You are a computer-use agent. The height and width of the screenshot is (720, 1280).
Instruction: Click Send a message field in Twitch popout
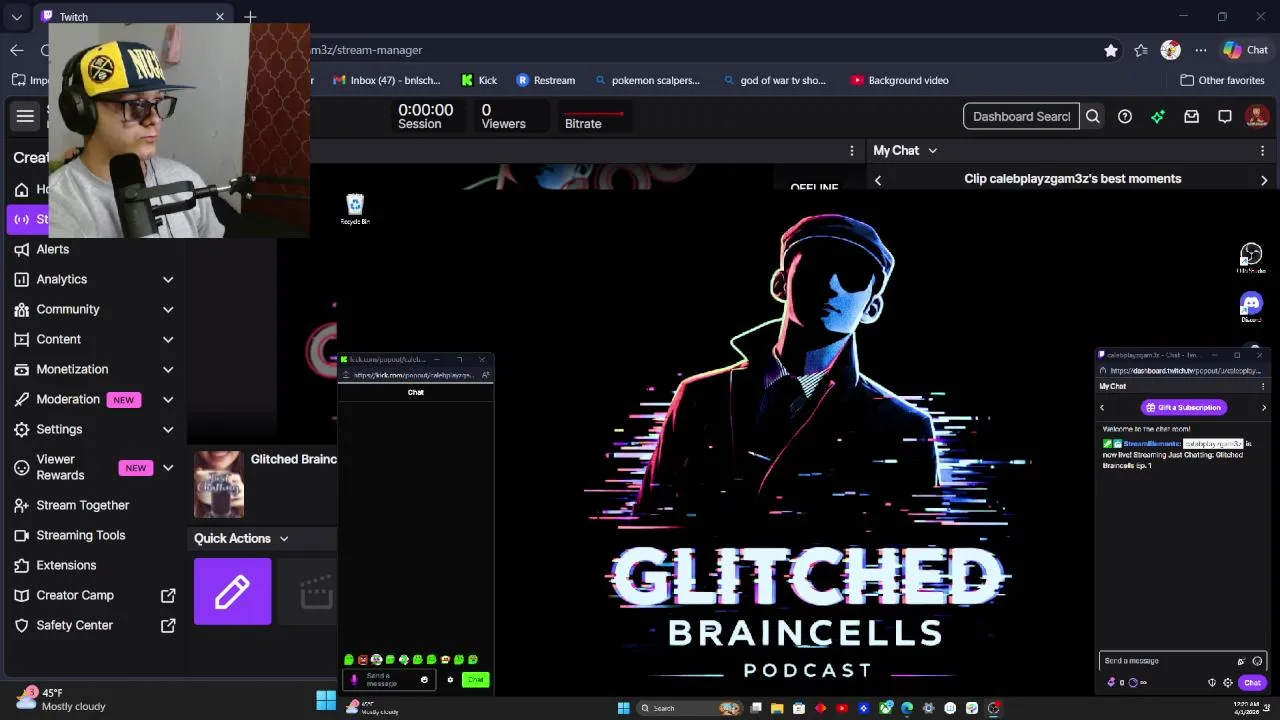pyautogui.click(x=1183, y=661)
